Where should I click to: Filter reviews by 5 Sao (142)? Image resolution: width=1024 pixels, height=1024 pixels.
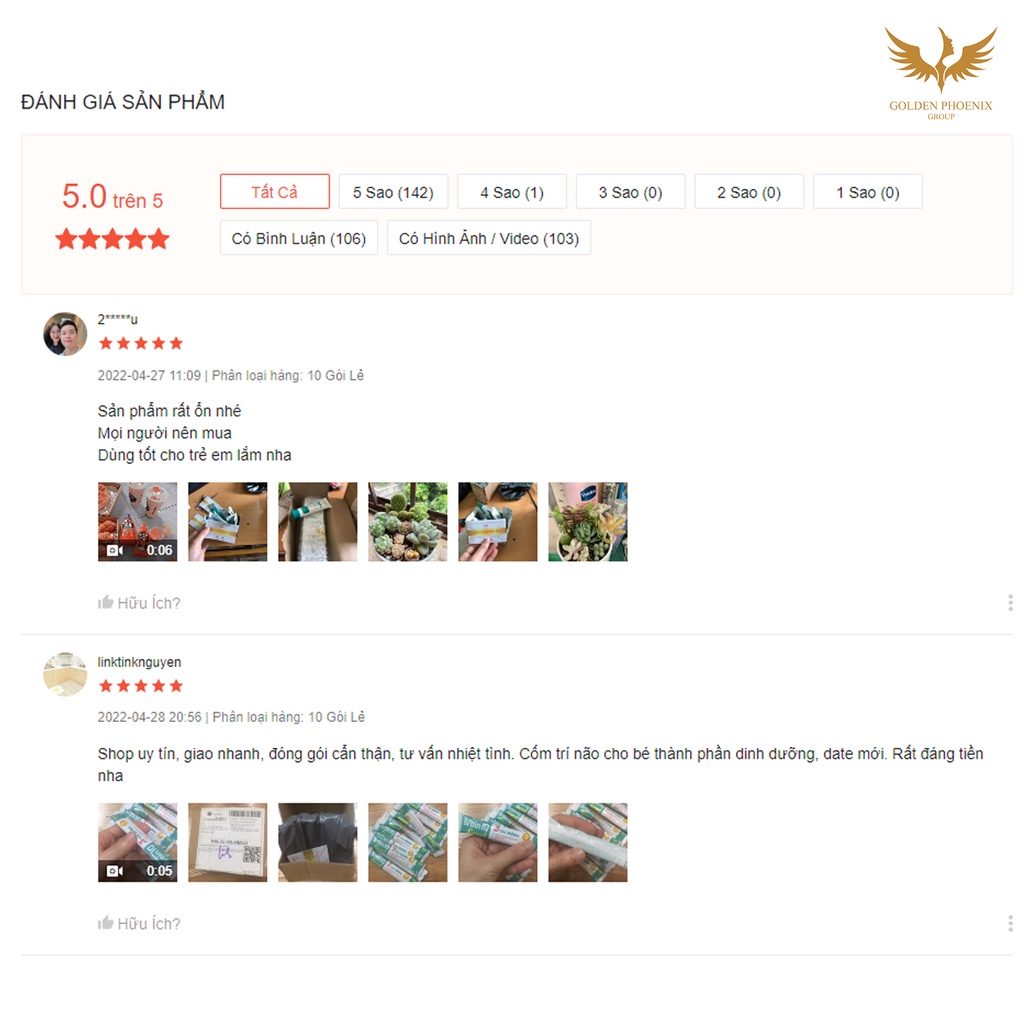pyautogui.click(x=393, y=192)
